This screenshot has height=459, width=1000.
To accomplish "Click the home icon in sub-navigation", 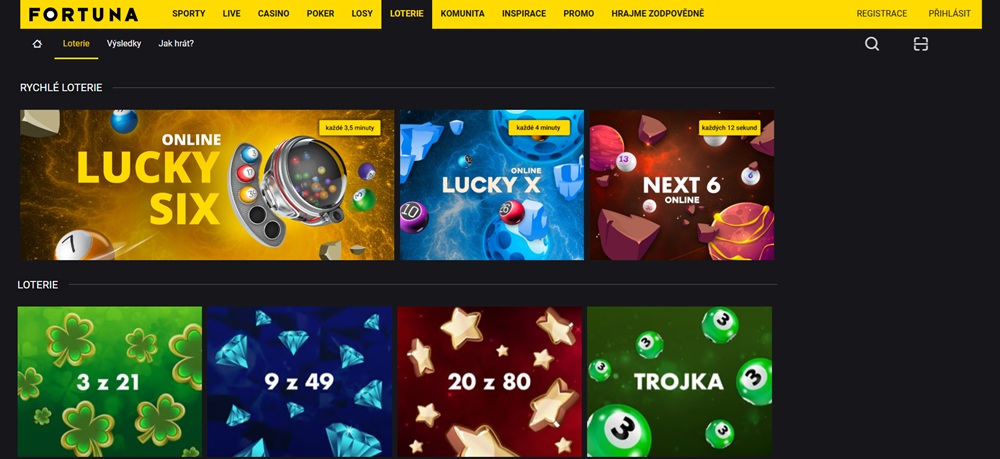I will pyautogui.click(x=37, y=44).
